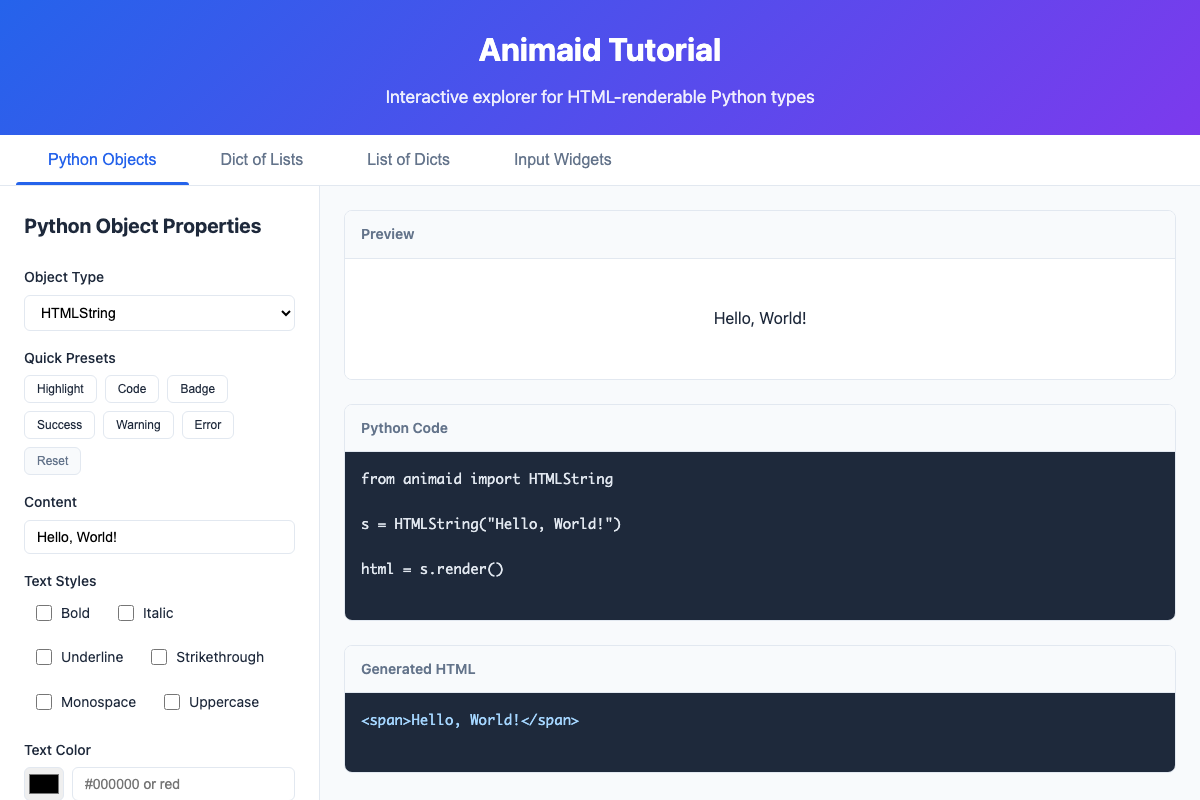Toggle the Monospace checkbox
Screen dimensions: 1200x800
pos(44,702)
